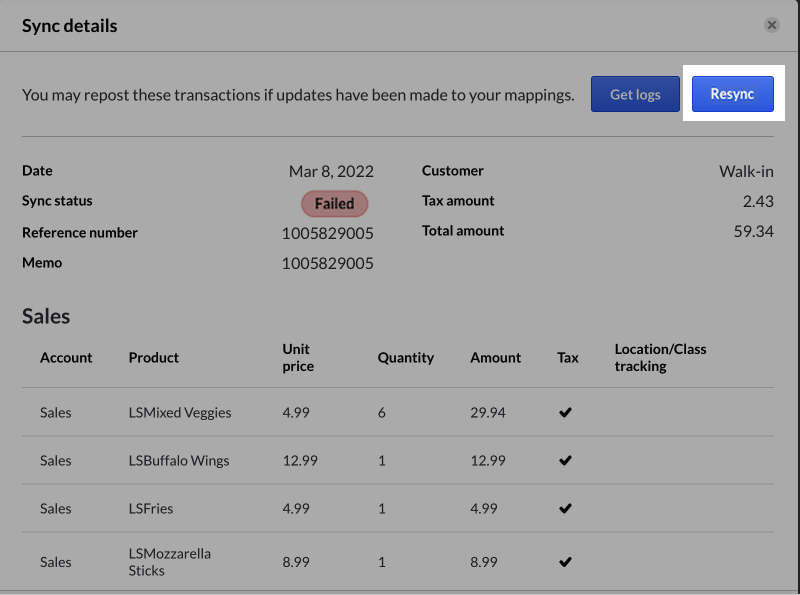Click the Amount column header
This screenshot has width=800, height=595.
(495, 357)
